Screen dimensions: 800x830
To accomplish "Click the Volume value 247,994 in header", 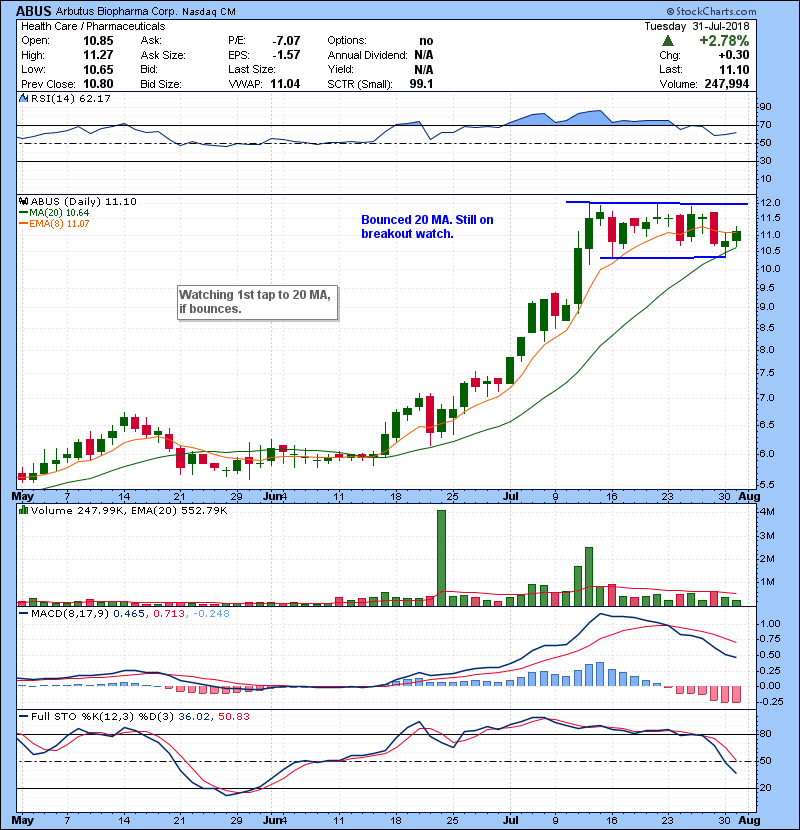I will coord(727,84).
